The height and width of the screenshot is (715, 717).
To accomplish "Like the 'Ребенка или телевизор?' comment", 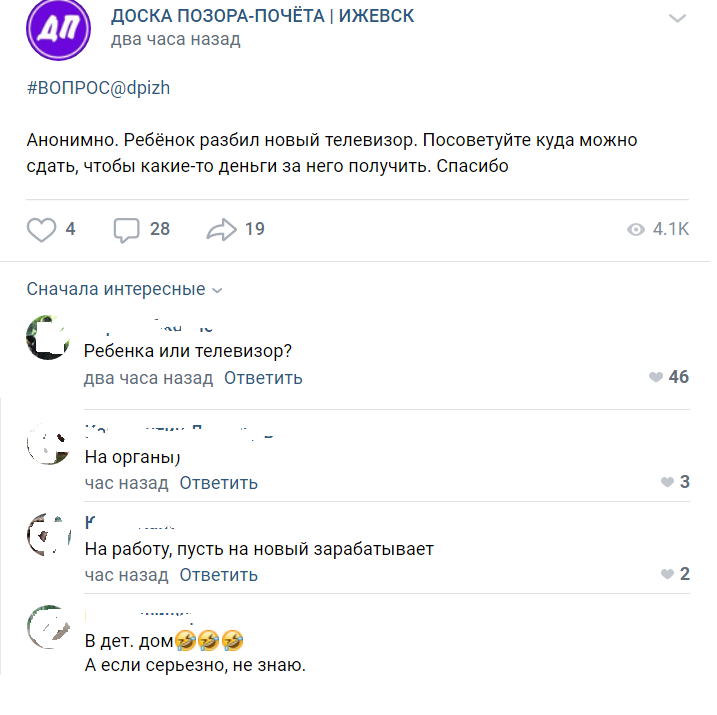I will (656, 378).
